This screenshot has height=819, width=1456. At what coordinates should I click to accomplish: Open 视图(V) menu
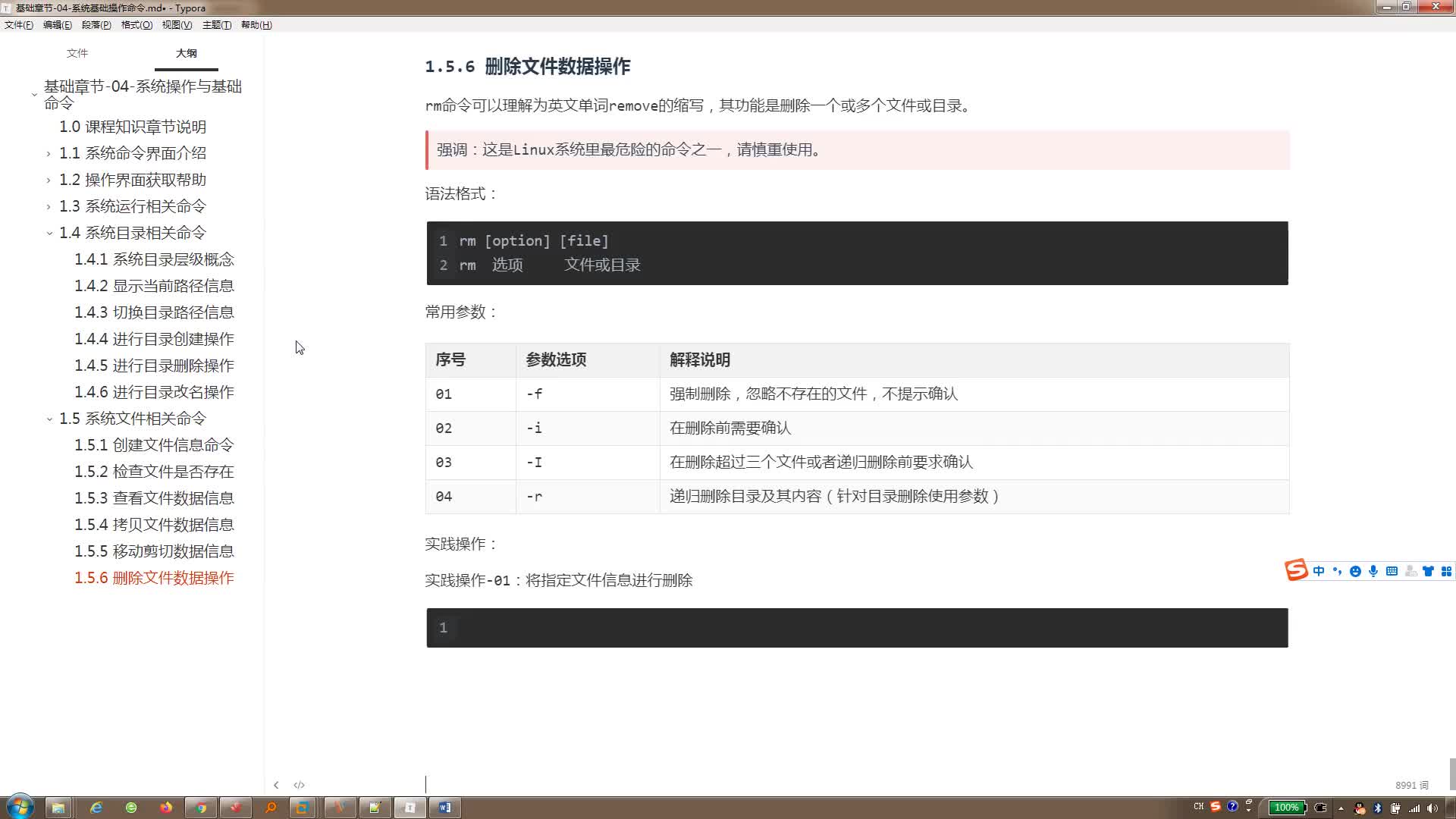tap(177, 25)
